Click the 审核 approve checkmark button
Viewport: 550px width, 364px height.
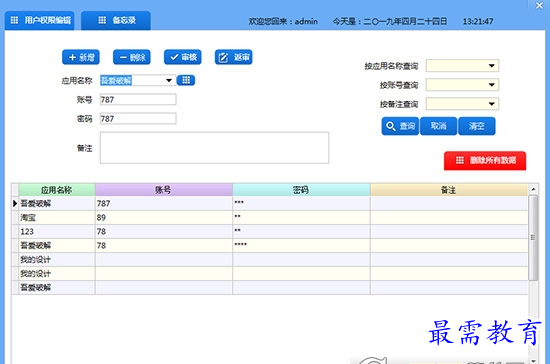click(x=182, y=57)
